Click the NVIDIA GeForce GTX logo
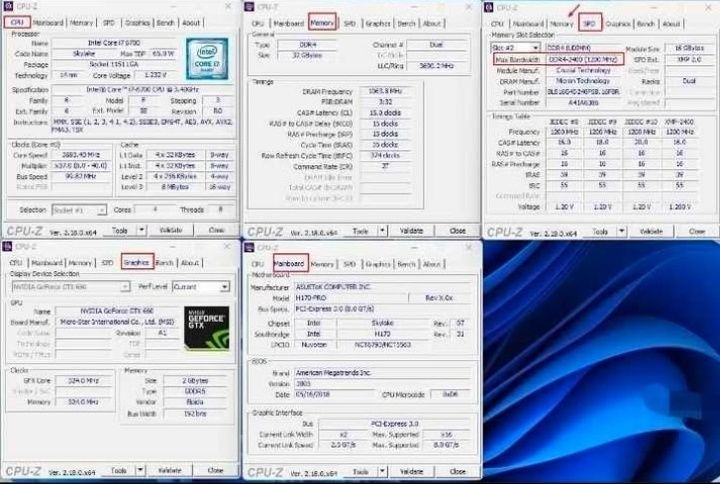720x484 pixels. pyautogui.click(x=207, y=328)
